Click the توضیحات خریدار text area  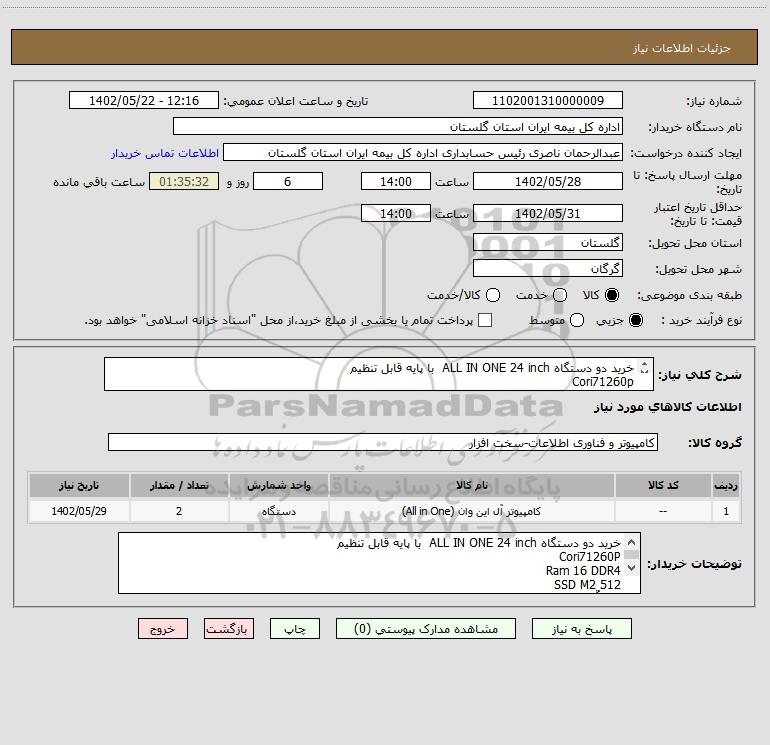(x=379, y=563)
